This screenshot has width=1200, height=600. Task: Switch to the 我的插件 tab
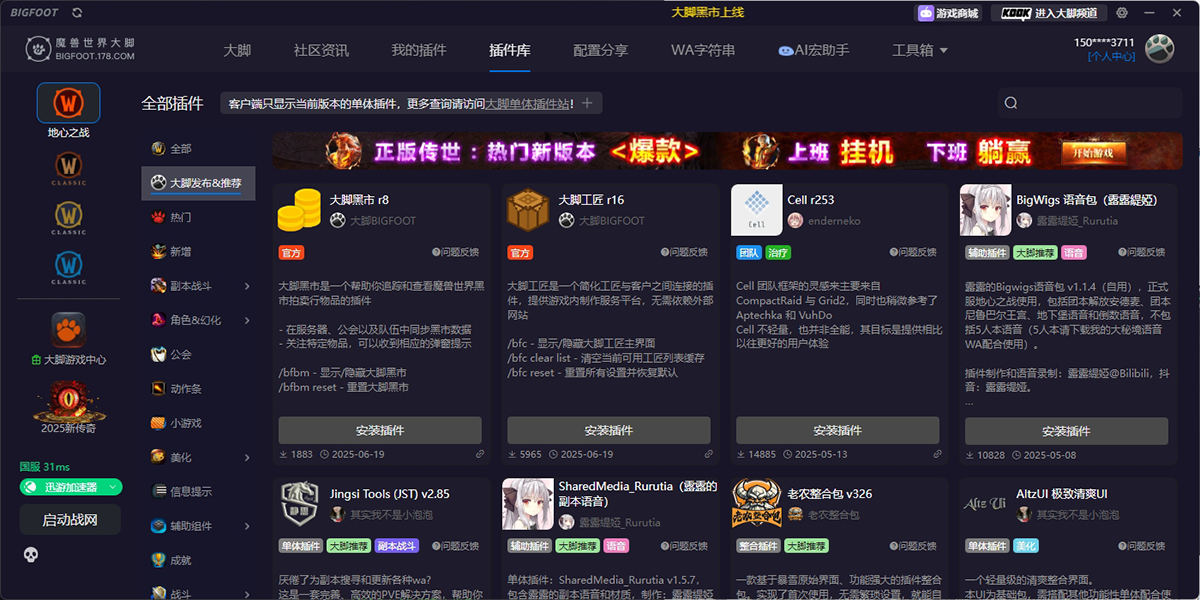pos(418,48)
